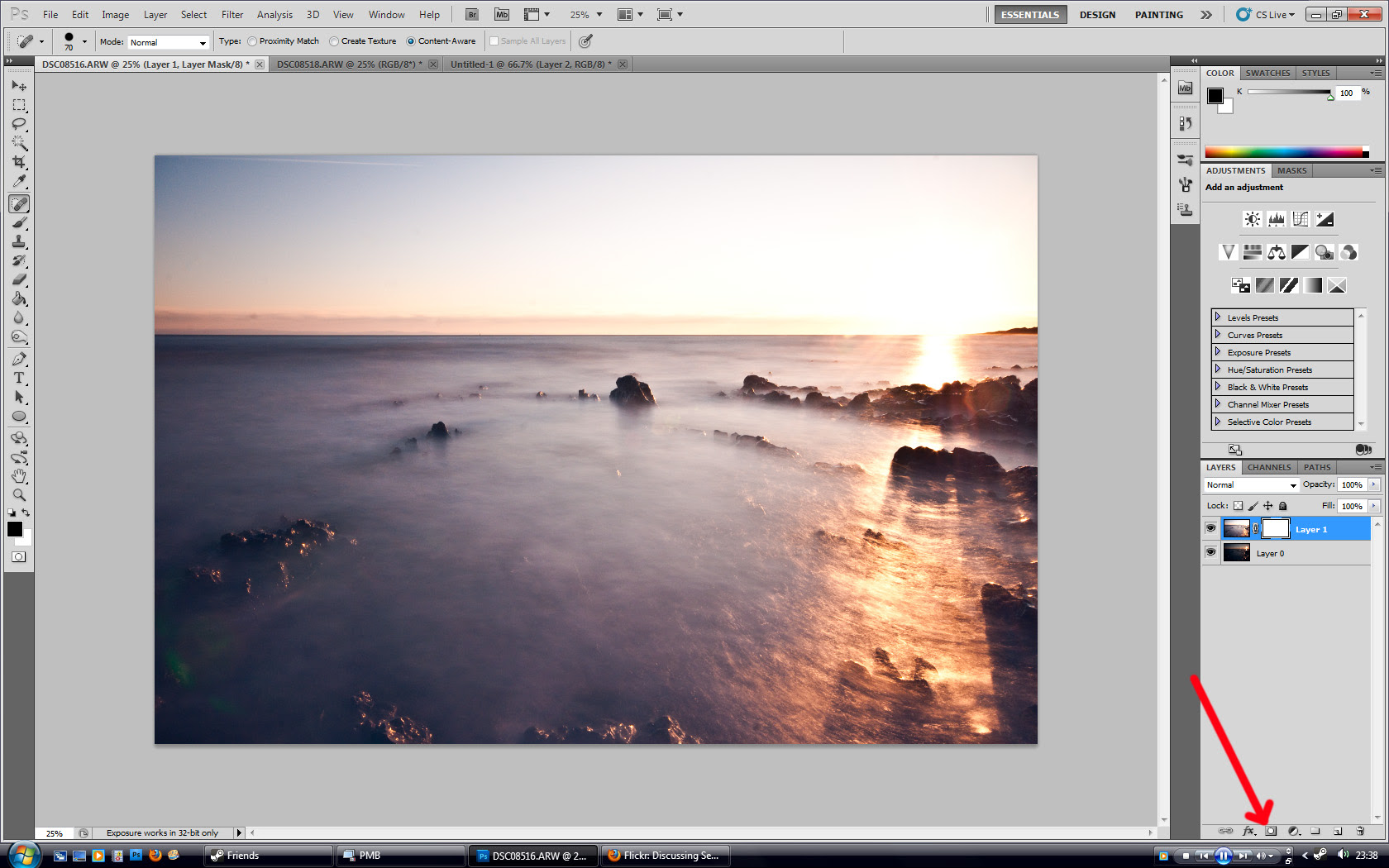The image size is (1389, 868).
Task: Add an Exposure adjustment
Action: point(1325,219)
